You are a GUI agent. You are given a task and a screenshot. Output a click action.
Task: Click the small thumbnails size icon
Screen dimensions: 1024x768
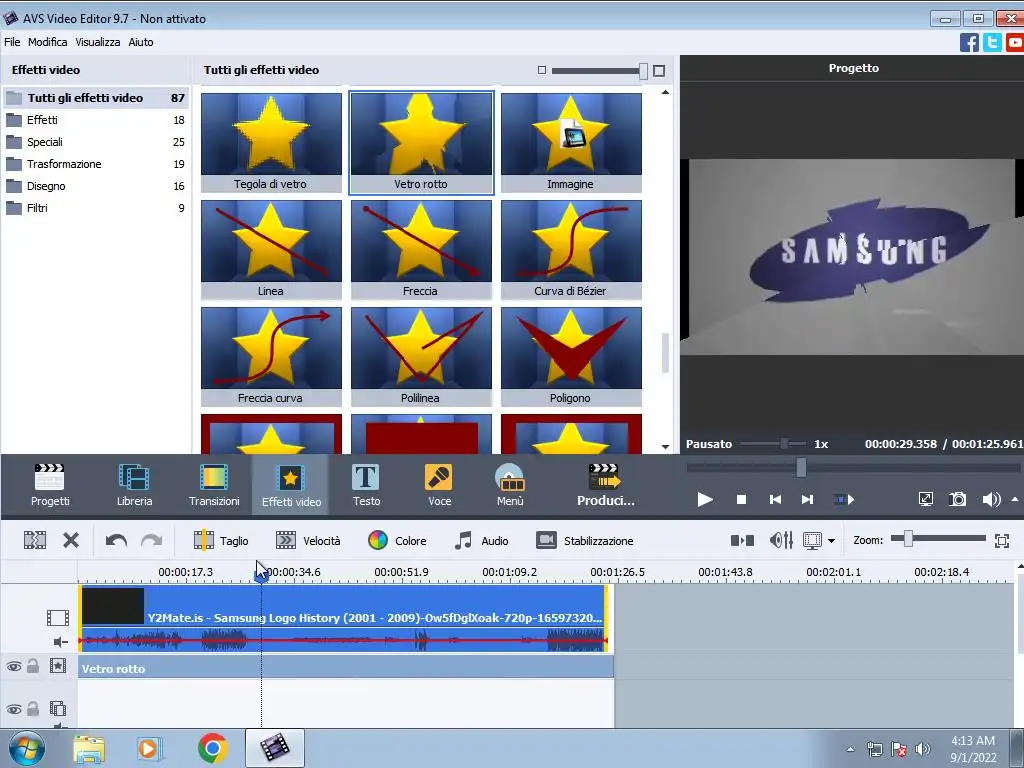(541, 70)
